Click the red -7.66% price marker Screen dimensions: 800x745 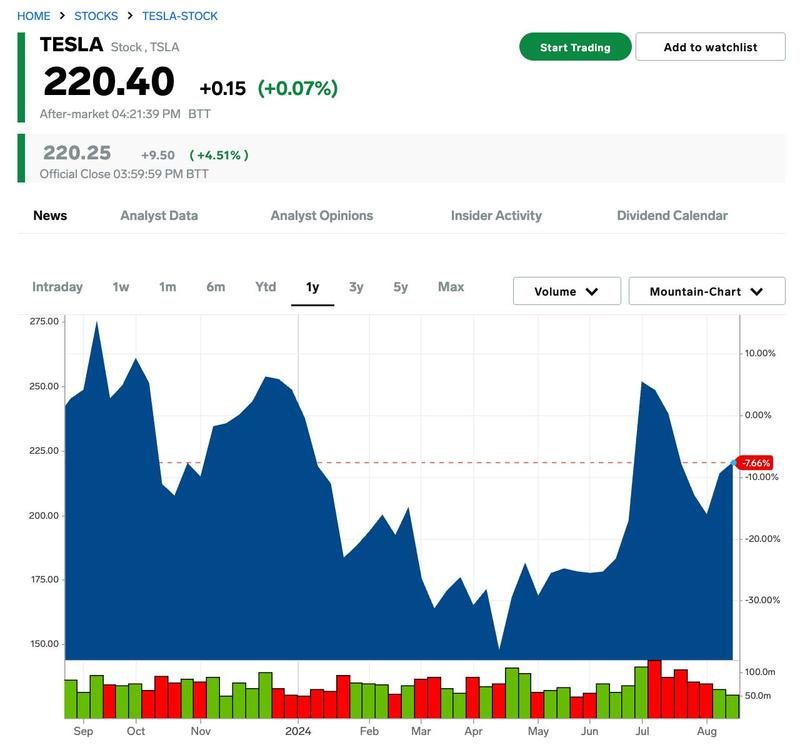click(x=755, y=463)
